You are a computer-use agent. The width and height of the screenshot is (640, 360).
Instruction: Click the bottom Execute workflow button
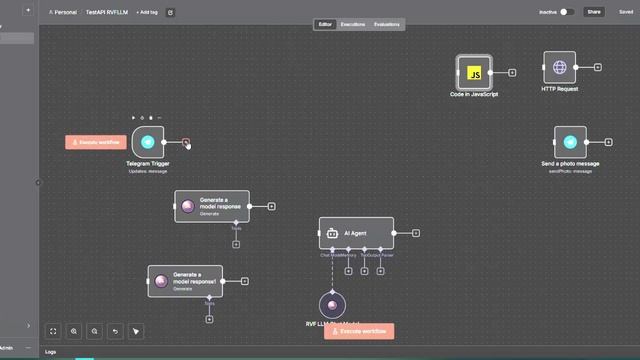359,331
